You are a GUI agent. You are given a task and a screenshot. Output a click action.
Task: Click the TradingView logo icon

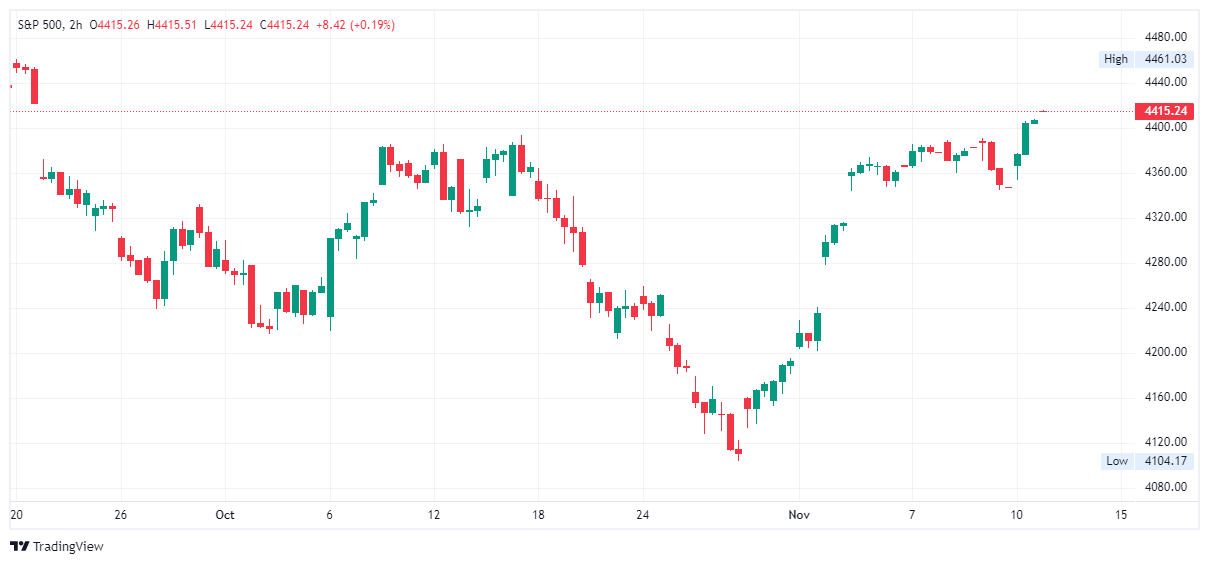point(19,546)
